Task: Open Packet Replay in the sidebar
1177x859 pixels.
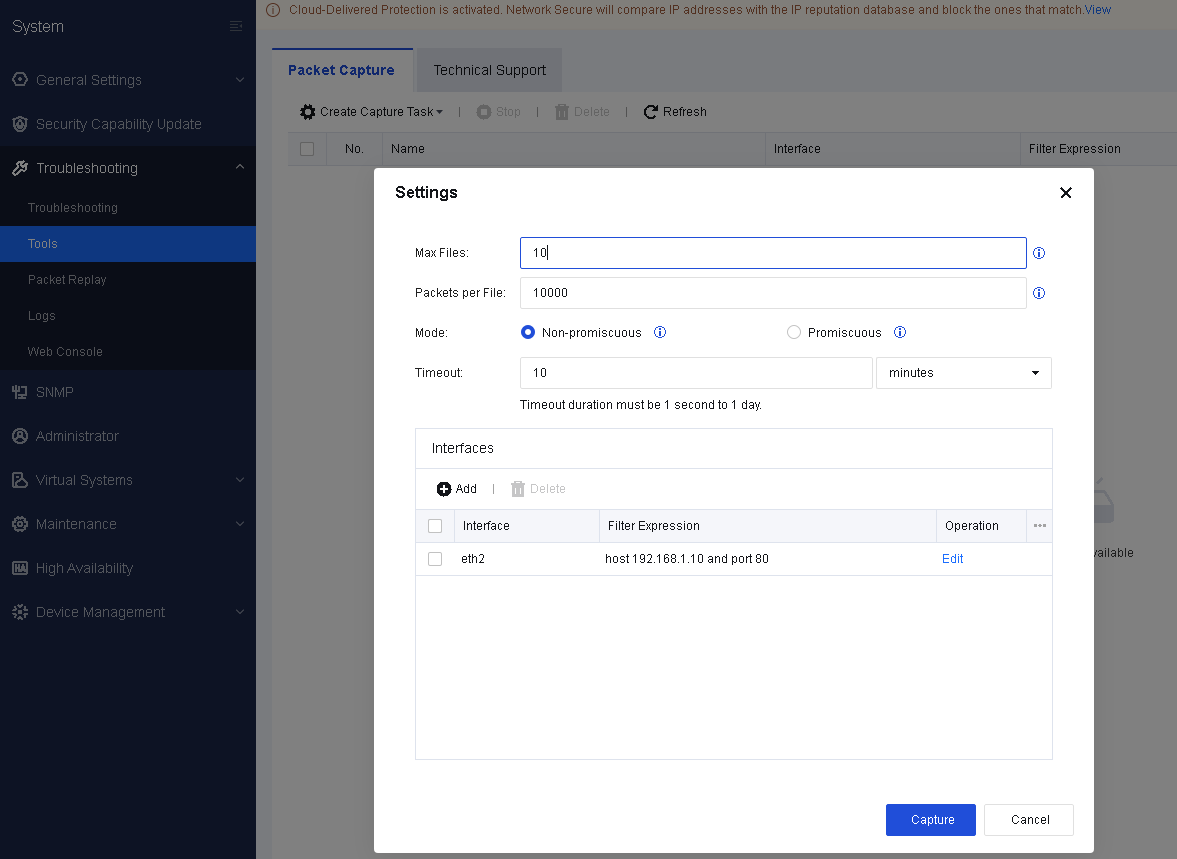Action: coord(67,280)
